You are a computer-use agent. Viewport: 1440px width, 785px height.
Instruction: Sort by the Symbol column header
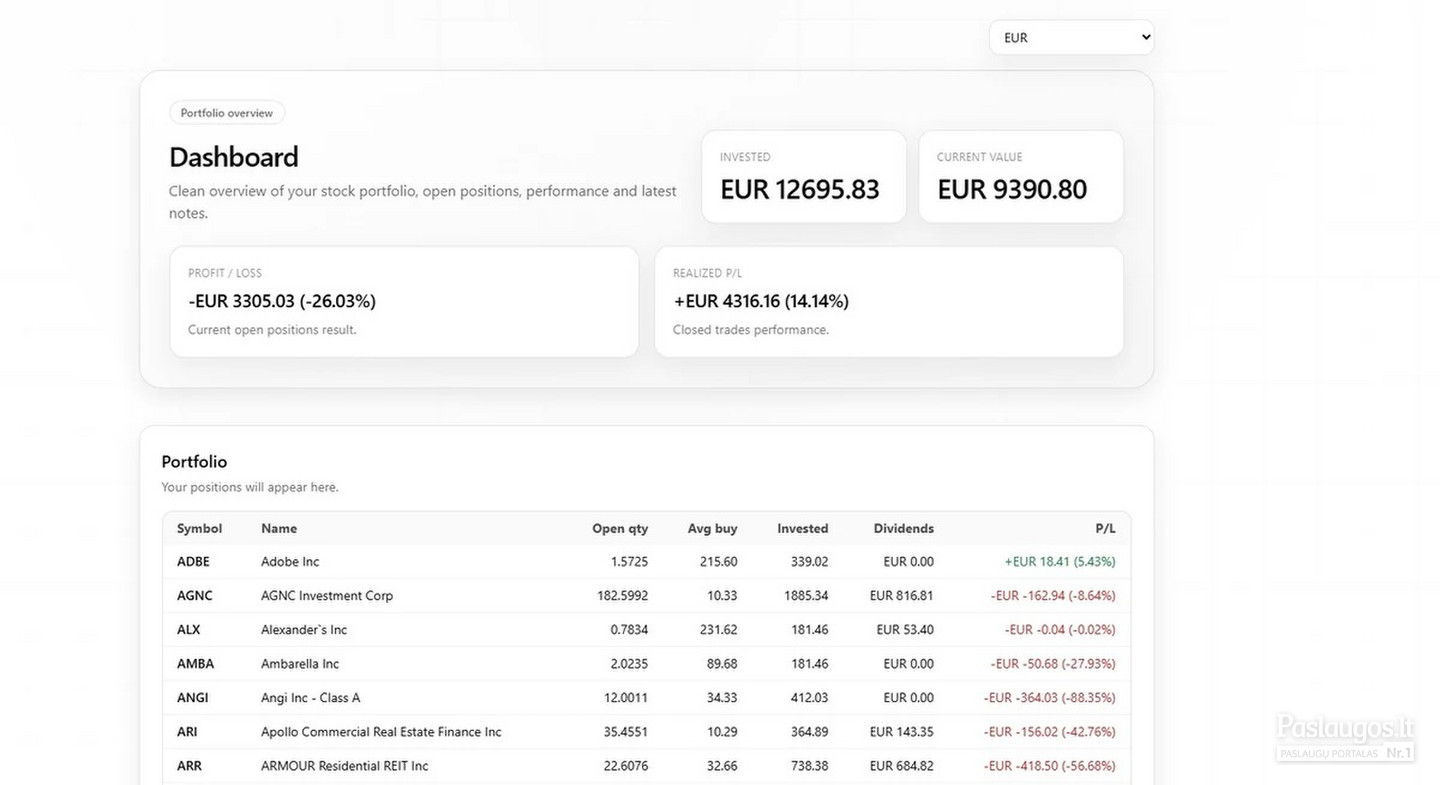coord(200,528)
